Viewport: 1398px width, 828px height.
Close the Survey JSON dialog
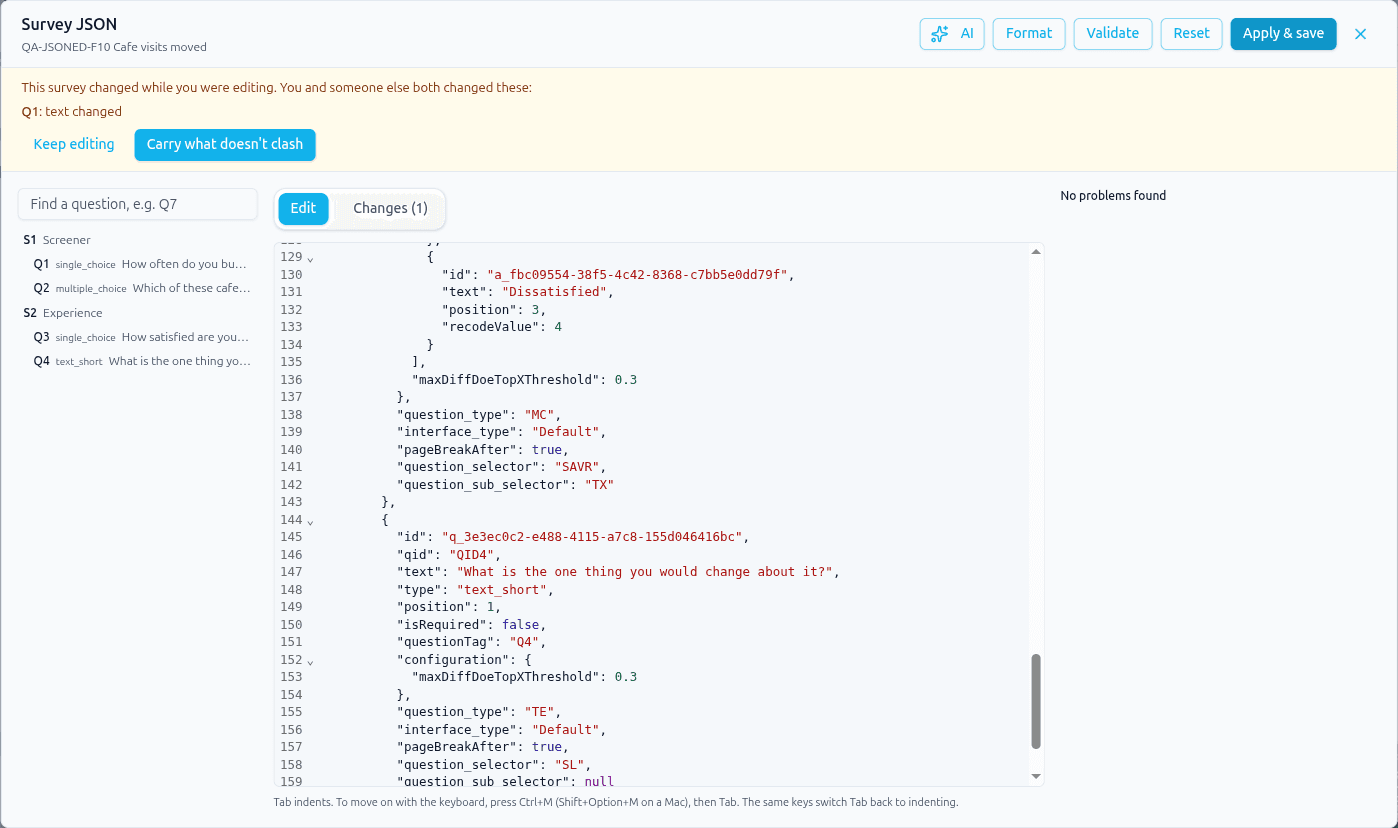pos(1360,34)
